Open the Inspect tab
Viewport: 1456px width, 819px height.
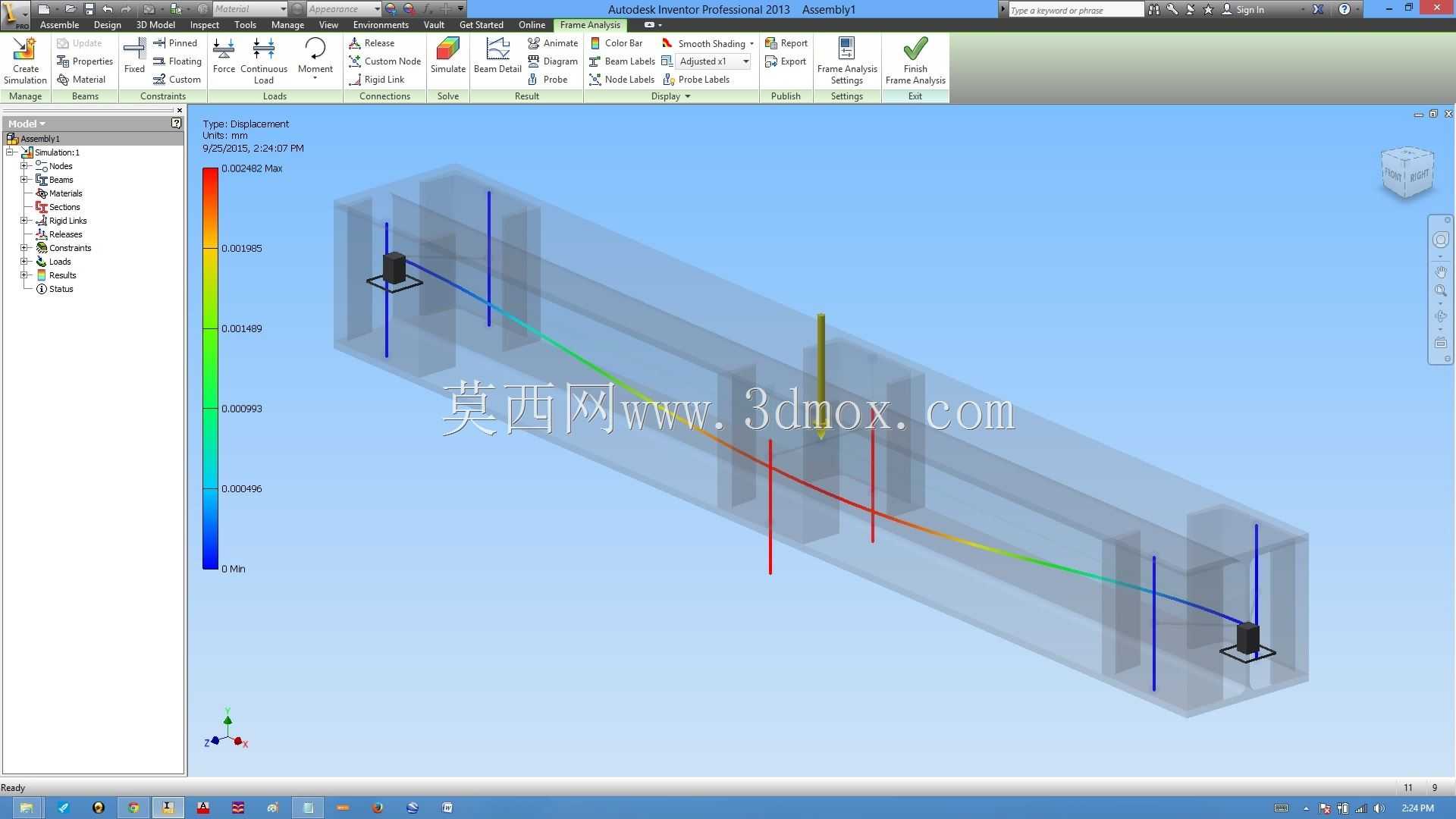[205, 25]
